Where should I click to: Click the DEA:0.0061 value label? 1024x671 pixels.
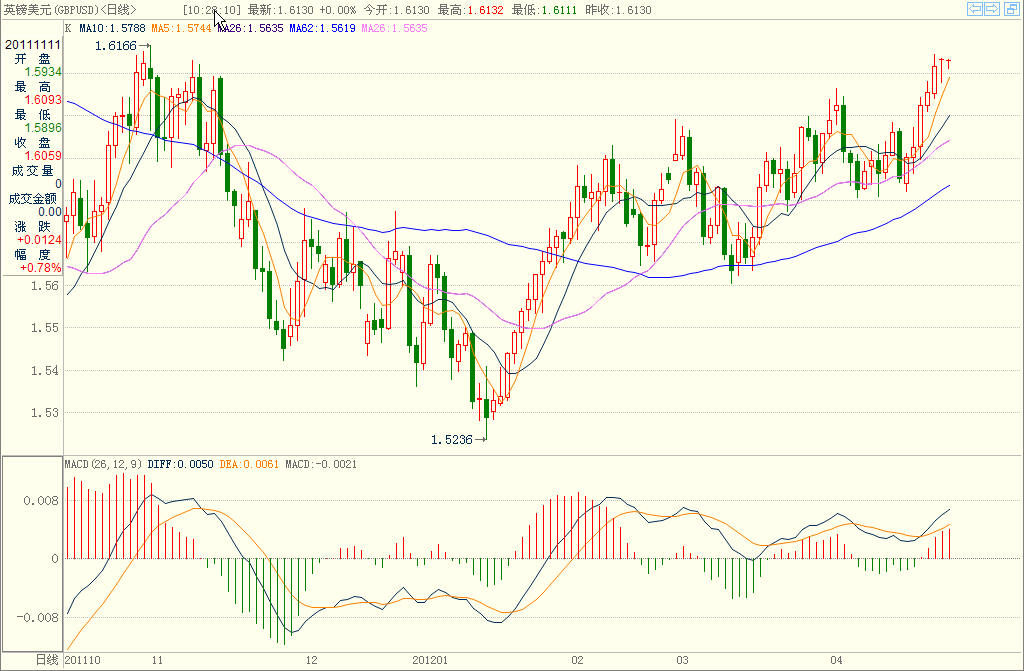249,464
